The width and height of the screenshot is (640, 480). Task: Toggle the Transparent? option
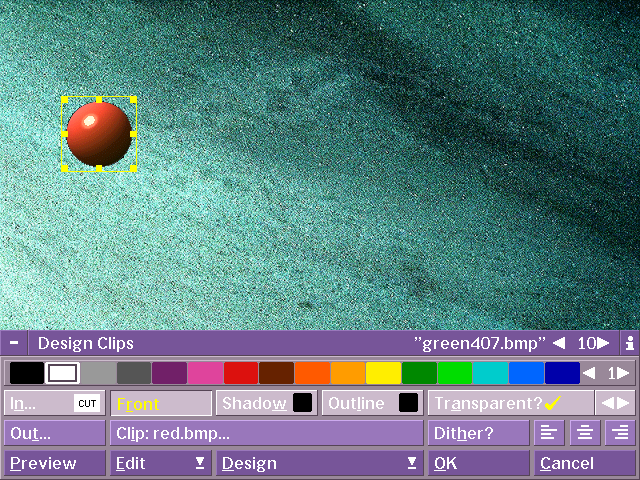496,403
